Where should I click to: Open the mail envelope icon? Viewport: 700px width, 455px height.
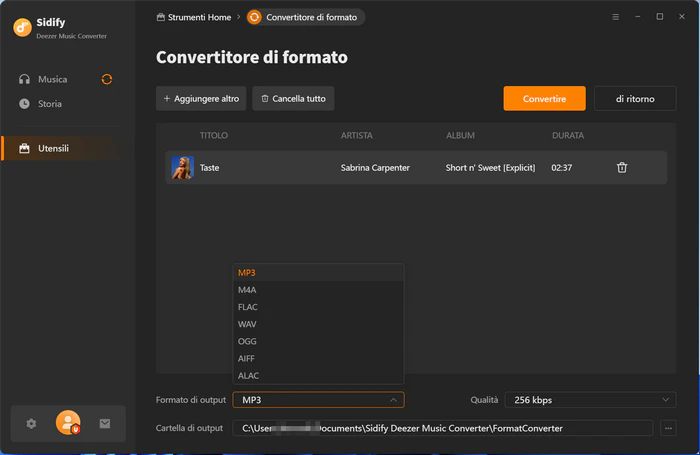coord(105,423)
